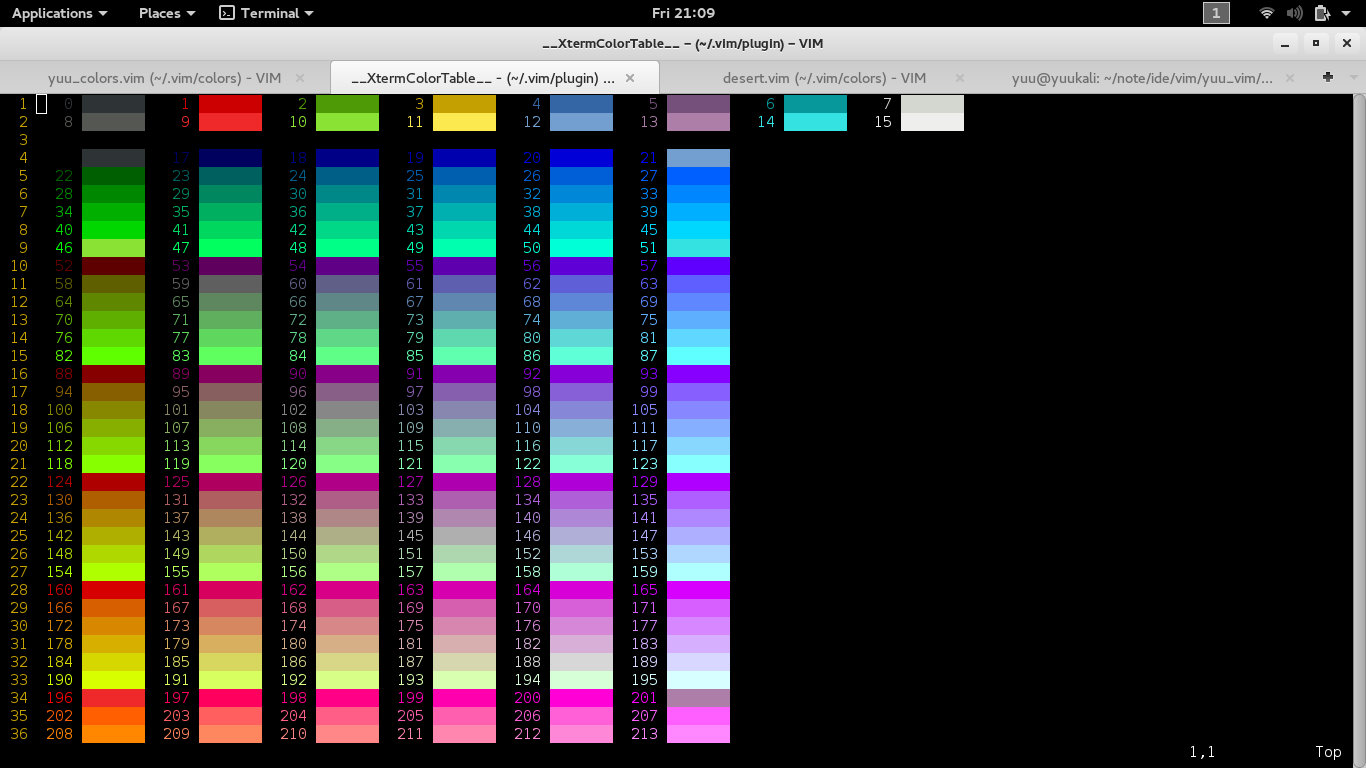Switch to the yuu_colors.vim tab
This screenshot has height=768, width=1366.
pos(164,78)
